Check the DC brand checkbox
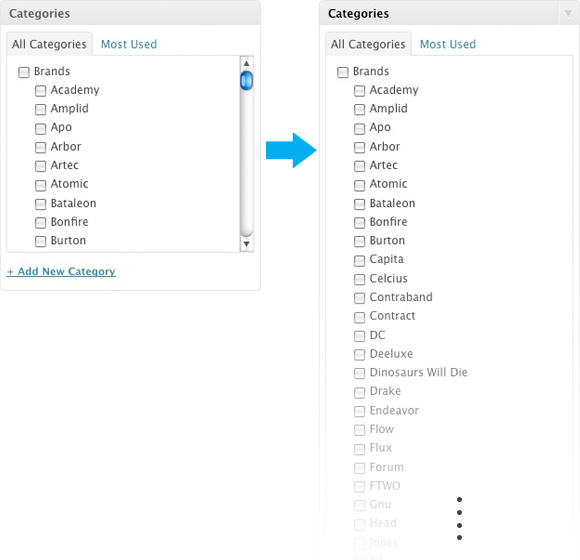This screenshot has width=580, height=560. (359, 336)
